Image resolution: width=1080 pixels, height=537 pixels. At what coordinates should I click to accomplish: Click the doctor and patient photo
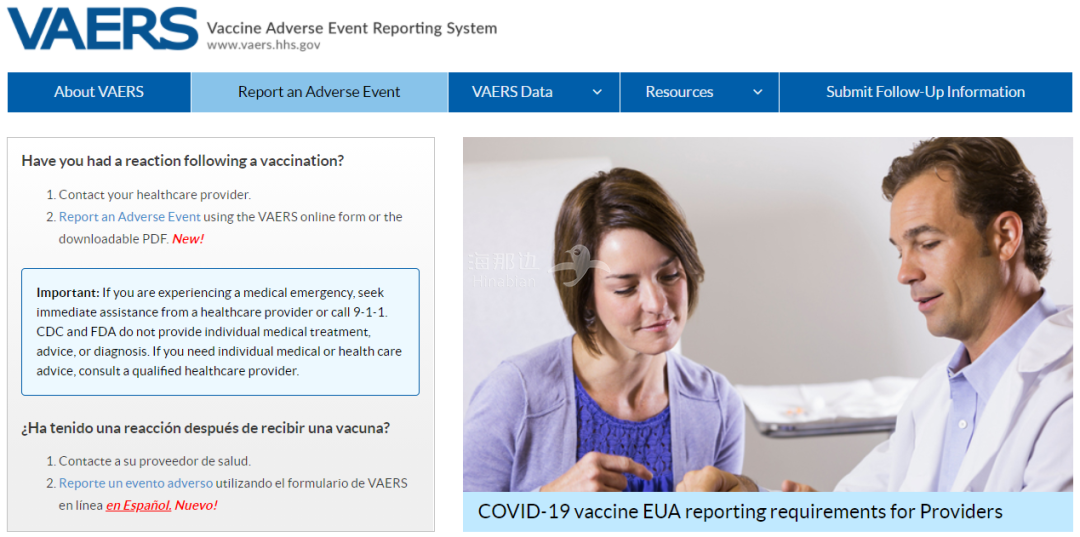(x=767, y=315)
